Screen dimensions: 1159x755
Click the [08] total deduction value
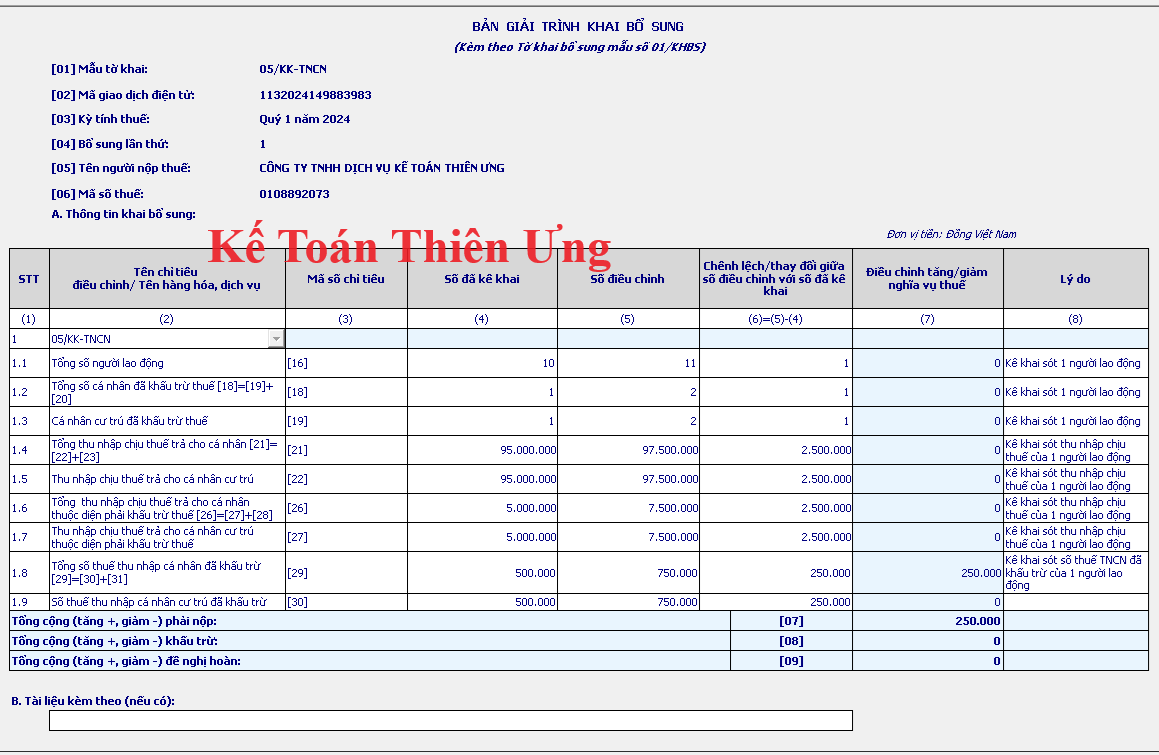(928, 641)
